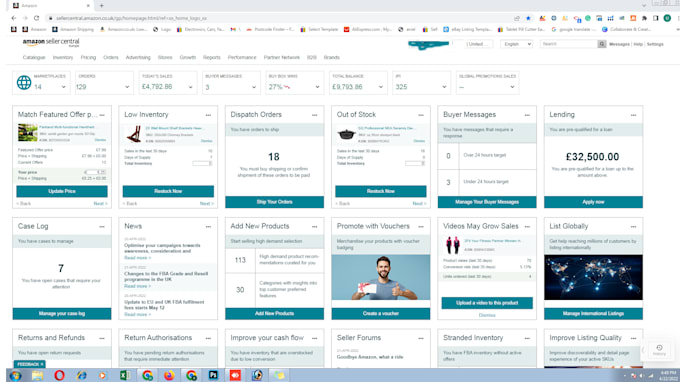Screen dimensions: 680x382
Task: Click the Feedback tab at bottom left
Action: [29, 364]
